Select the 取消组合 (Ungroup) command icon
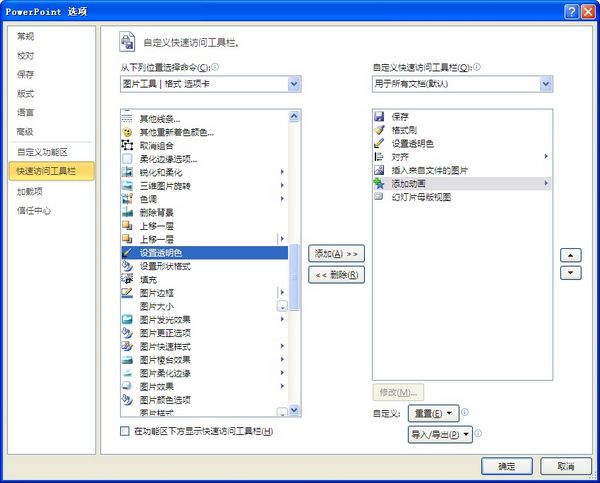This screenshot has width=600, height=483. (x=127, y=146)
